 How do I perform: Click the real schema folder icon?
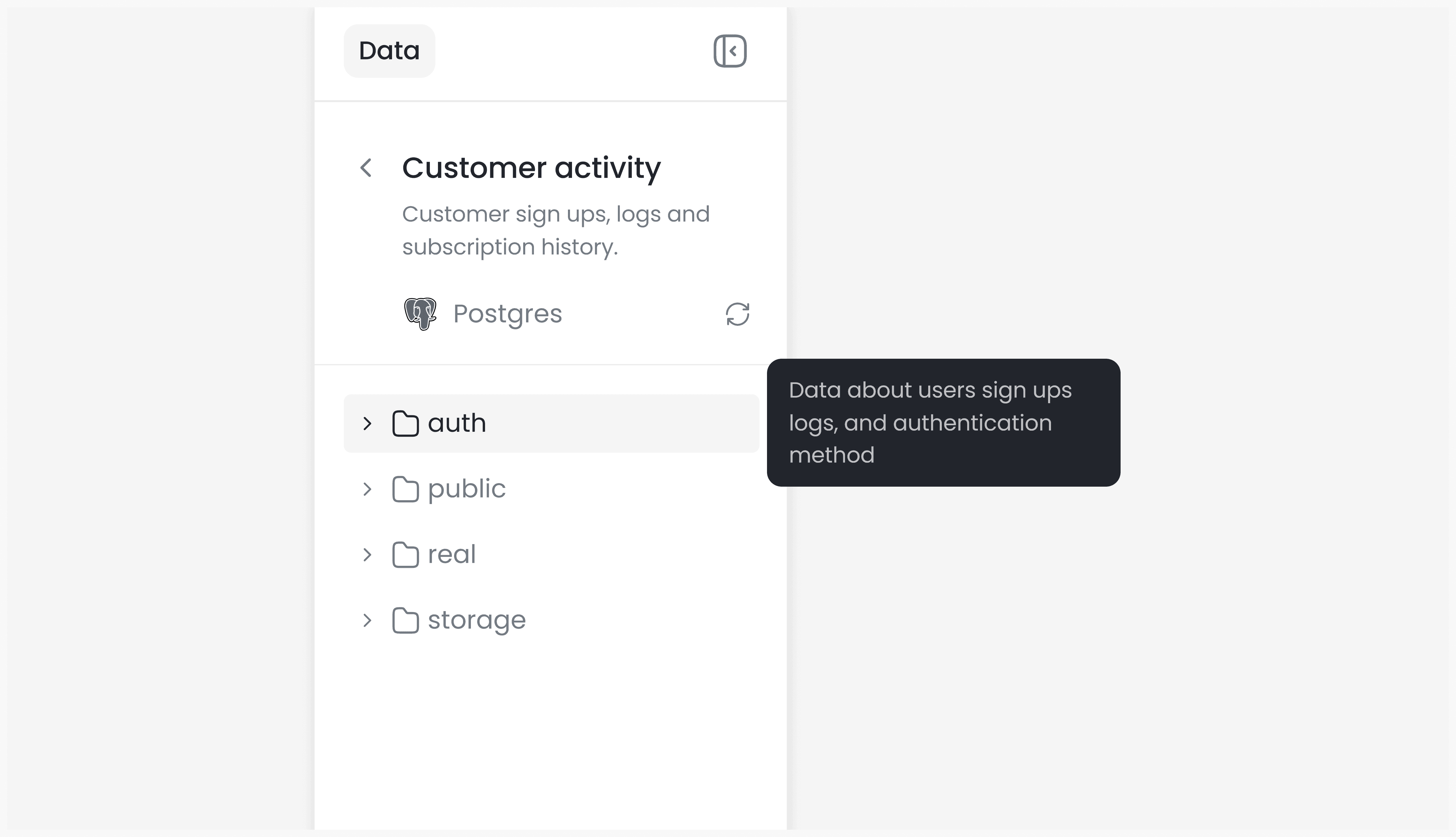pos(406,554)
